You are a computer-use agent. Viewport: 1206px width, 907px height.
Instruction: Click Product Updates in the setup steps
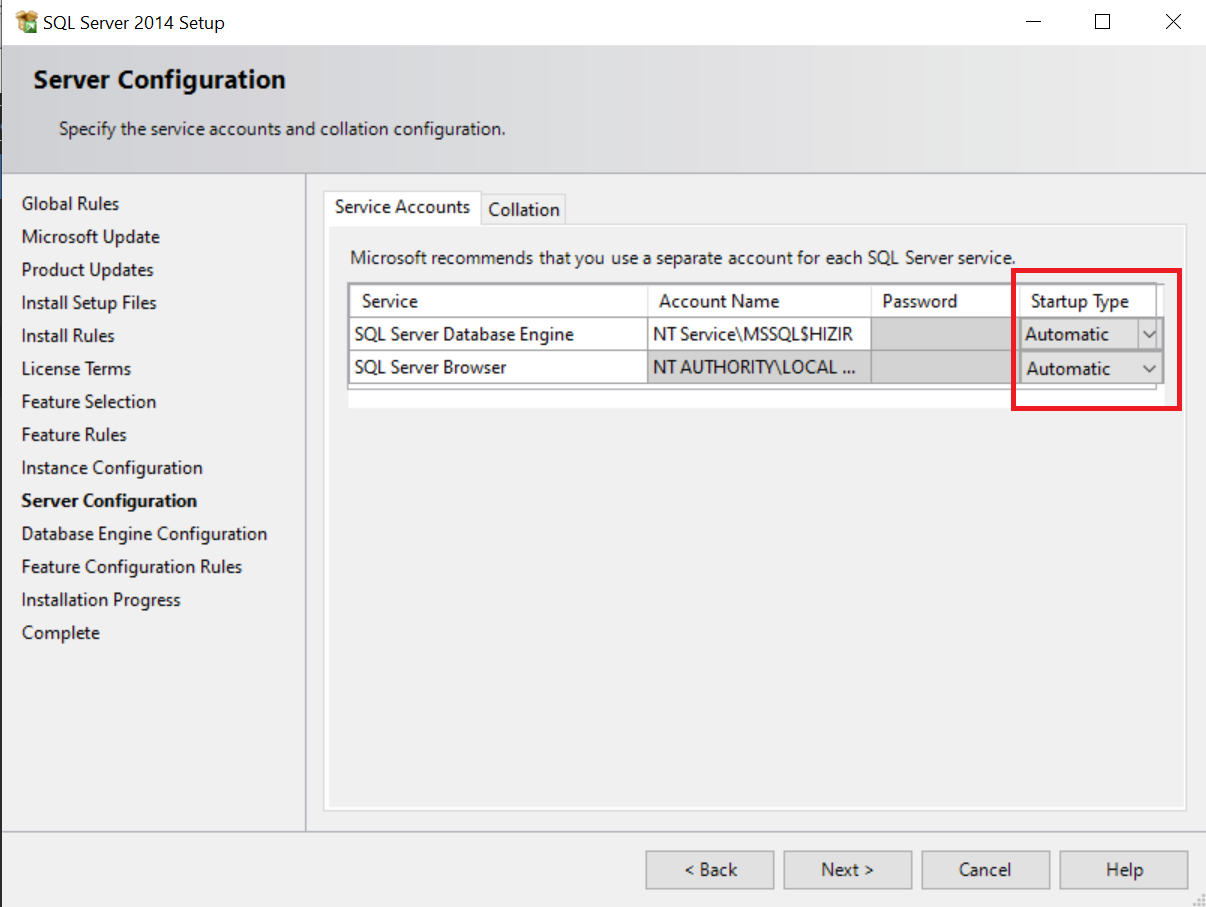(x=88, y=270)
